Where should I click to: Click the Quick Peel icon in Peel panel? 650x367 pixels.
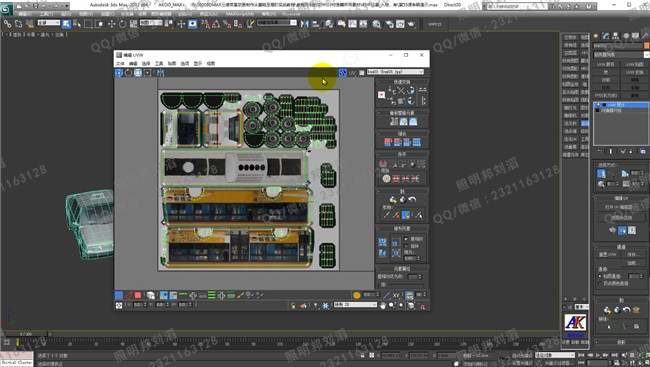pyautogui.click(x=393, y=200)
